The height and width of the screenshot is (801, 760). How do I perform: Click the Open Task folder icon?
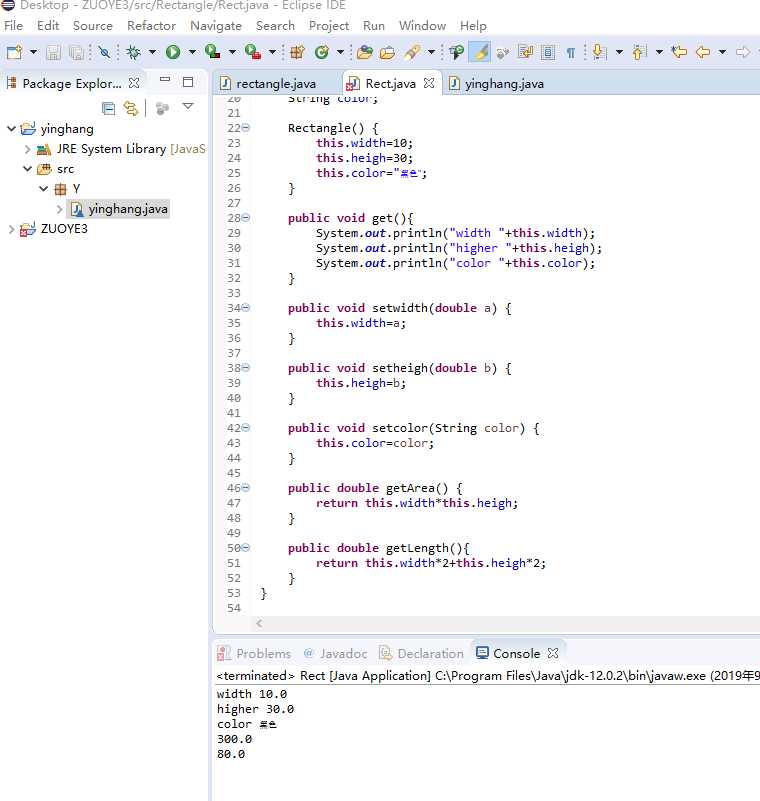[x=388, y=52]
